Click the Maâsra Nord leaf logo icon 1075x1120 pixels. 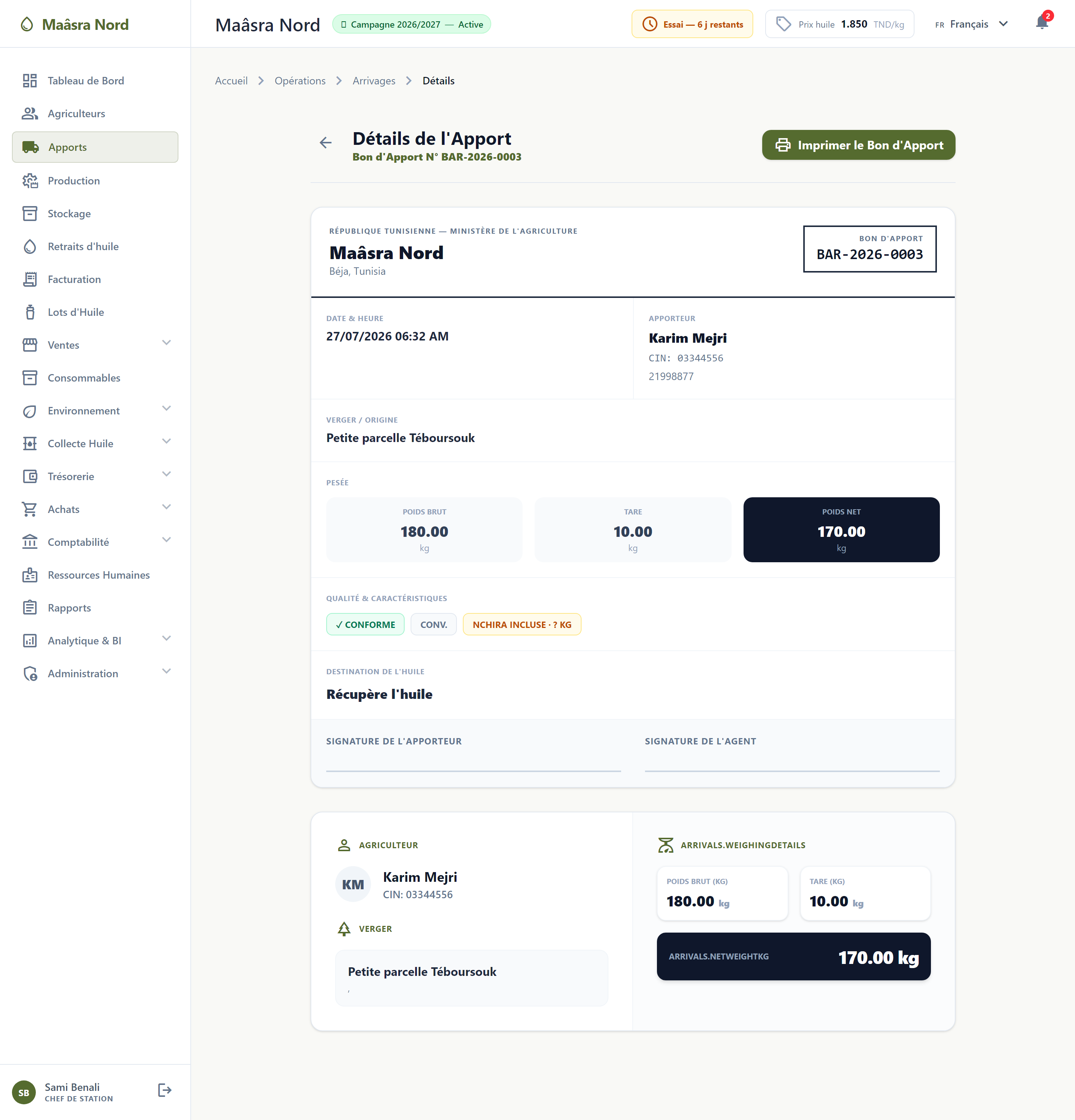click(x=27, y=25)
